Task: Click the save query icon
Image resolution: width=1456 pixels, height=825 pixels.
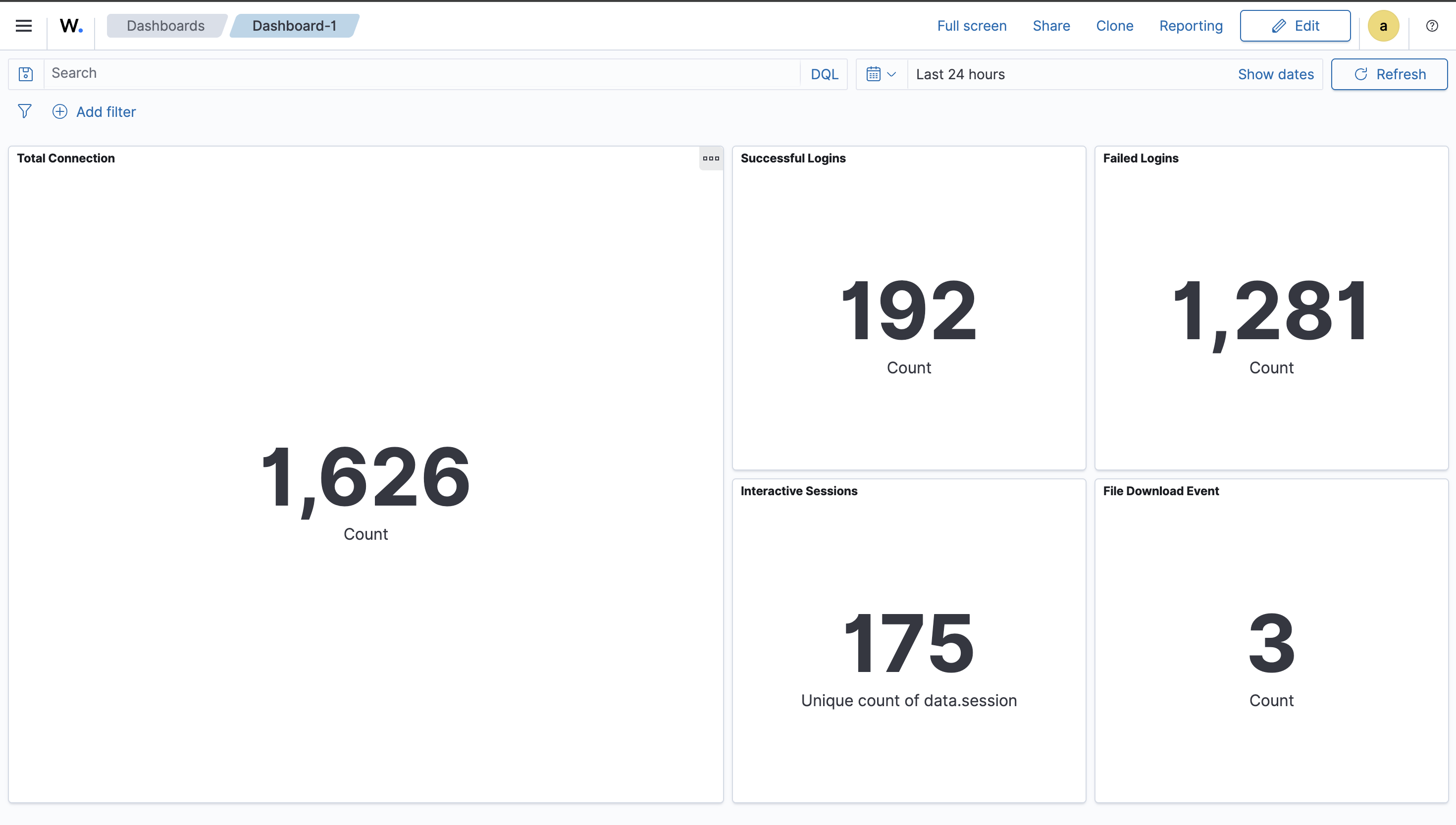Action: (x=25, y=74)
